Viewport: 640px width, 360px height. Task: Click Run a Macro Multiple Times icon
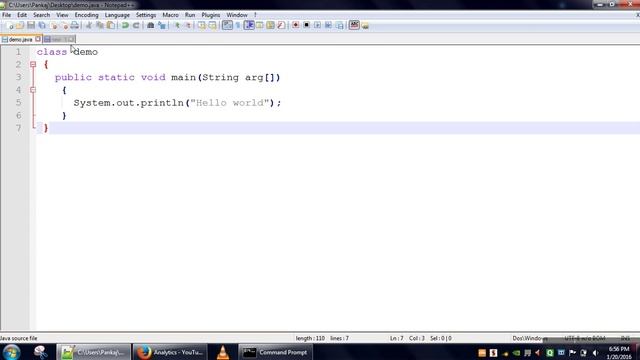point(328,25)
